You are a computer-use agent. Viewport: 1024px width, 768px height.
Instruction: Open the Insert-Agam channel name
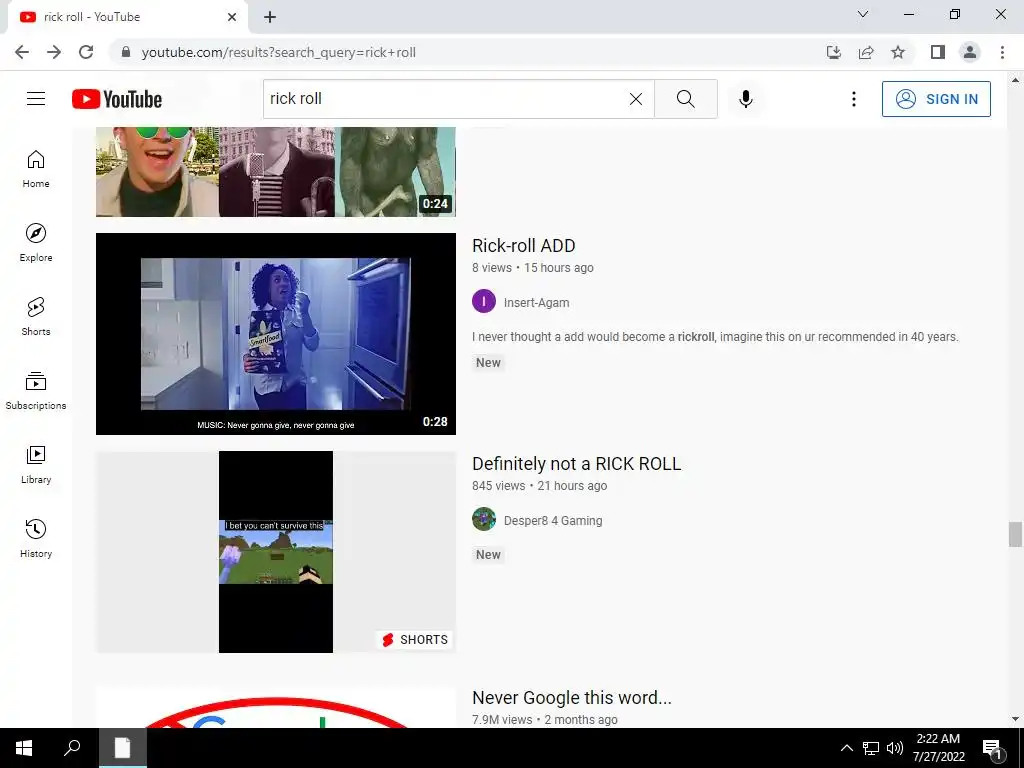(536, 302)
